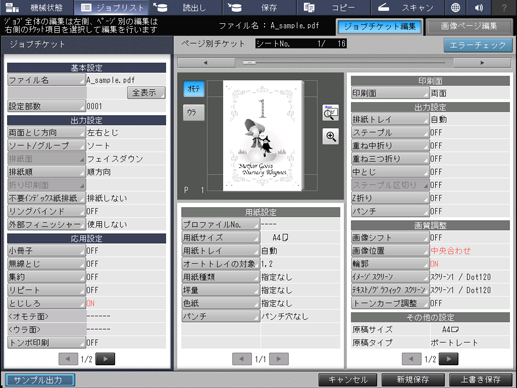Image resolution: width=517 pixels, height=388 pixels.
Task: Click the 上書き保存 button
Action: [x=480, y=380]
